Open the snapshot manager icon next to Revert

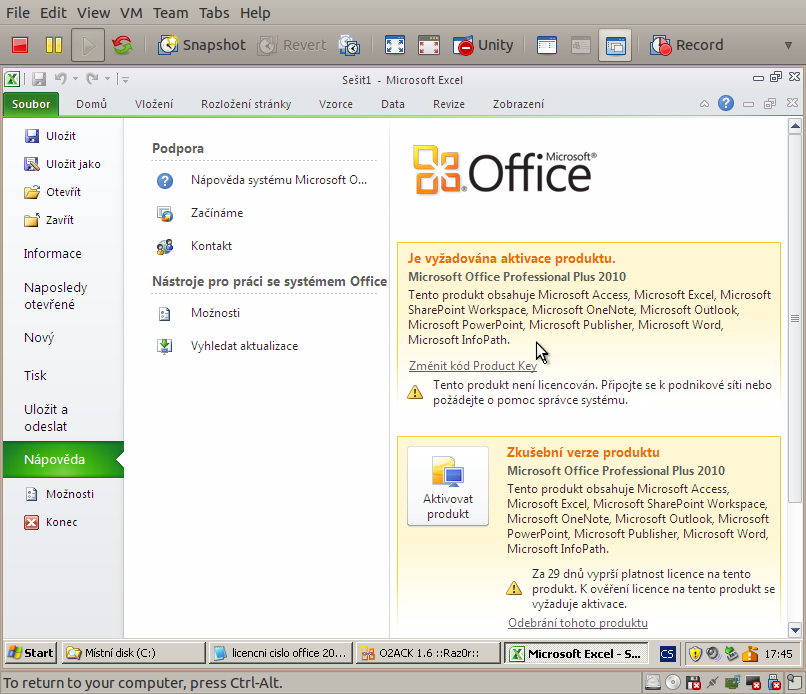[349, 45]
